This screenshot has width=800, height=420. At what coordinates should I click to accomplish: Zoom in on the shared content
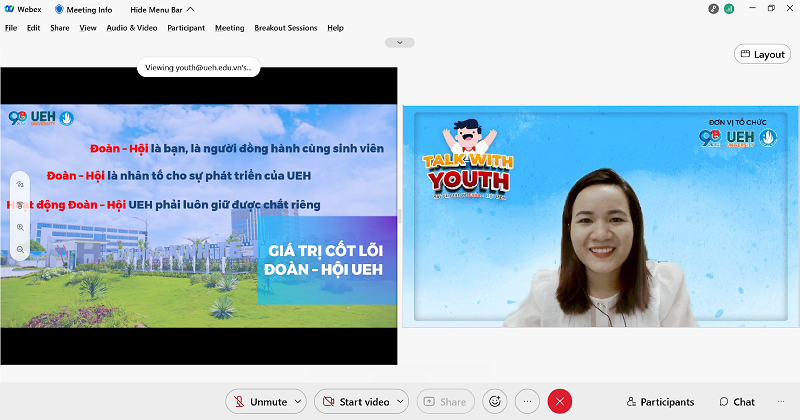[20, 228]
